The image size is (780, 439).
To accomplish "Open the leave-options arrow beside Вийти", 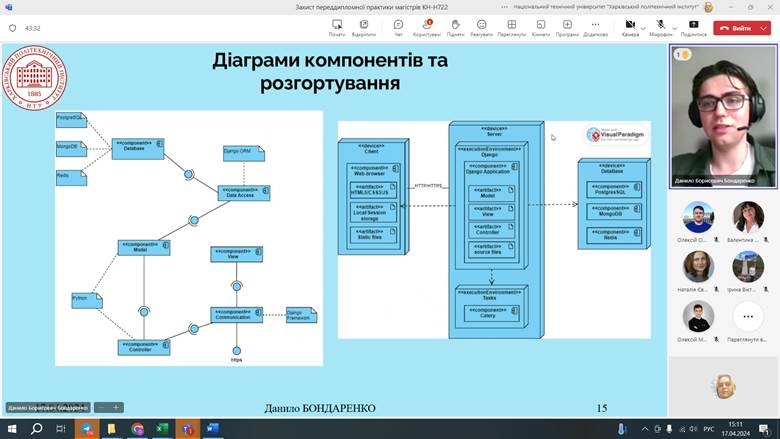I will tap(764, 28).
